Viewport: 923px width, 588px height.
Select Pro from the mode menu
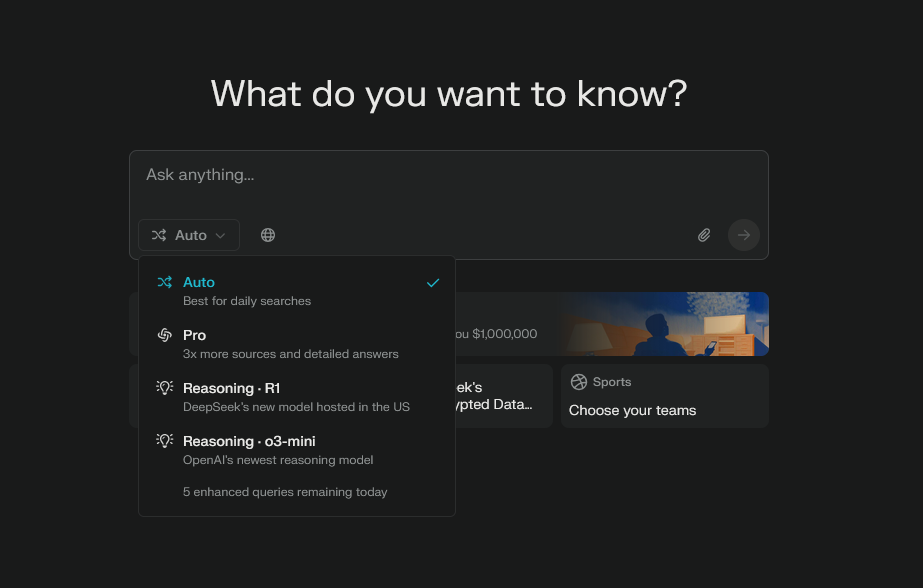tap(290, 344)
